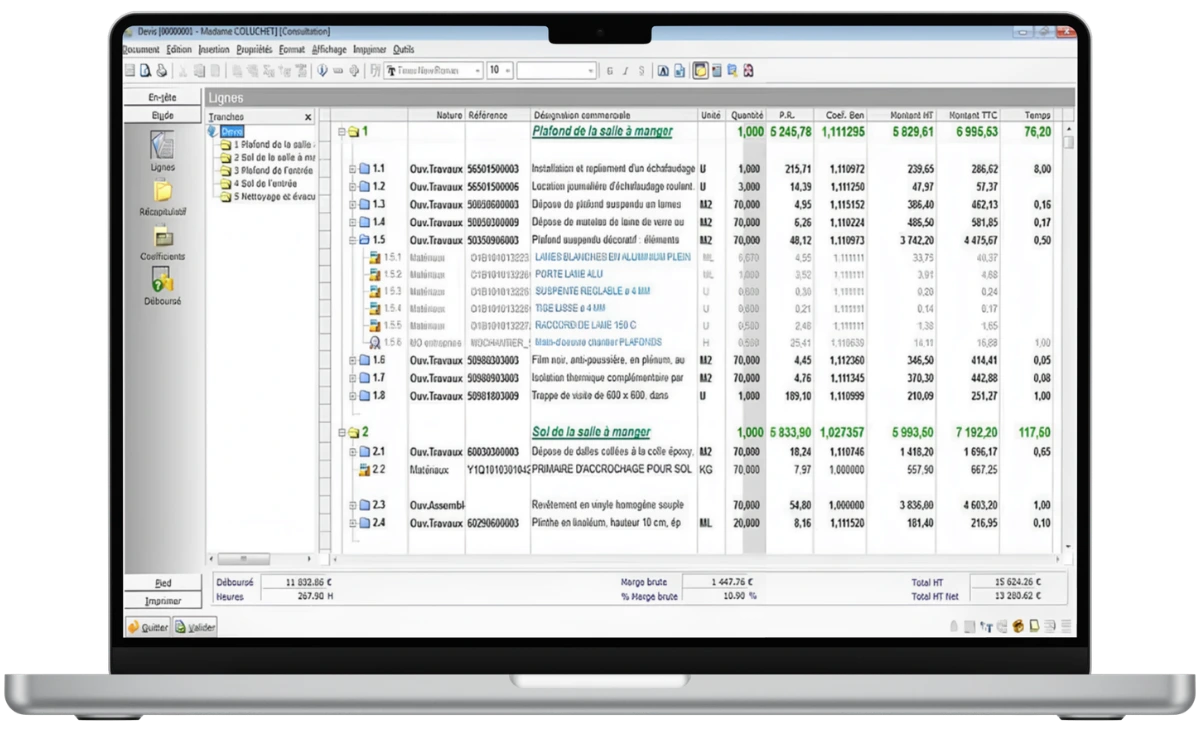The width and height of the screenshot is (1200, 731).
Task: Click the Quitter button
Action: [x=148, y=627]
